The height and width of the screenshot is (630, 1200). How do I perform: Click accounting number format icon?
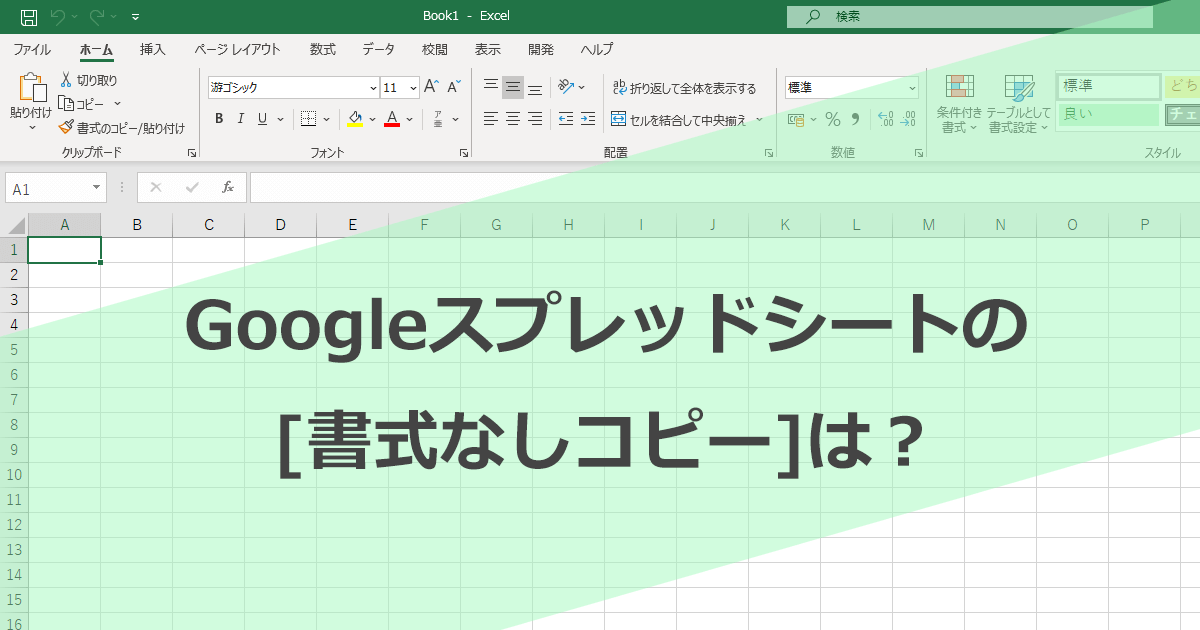pyautogui.click(x=797, y=119)
